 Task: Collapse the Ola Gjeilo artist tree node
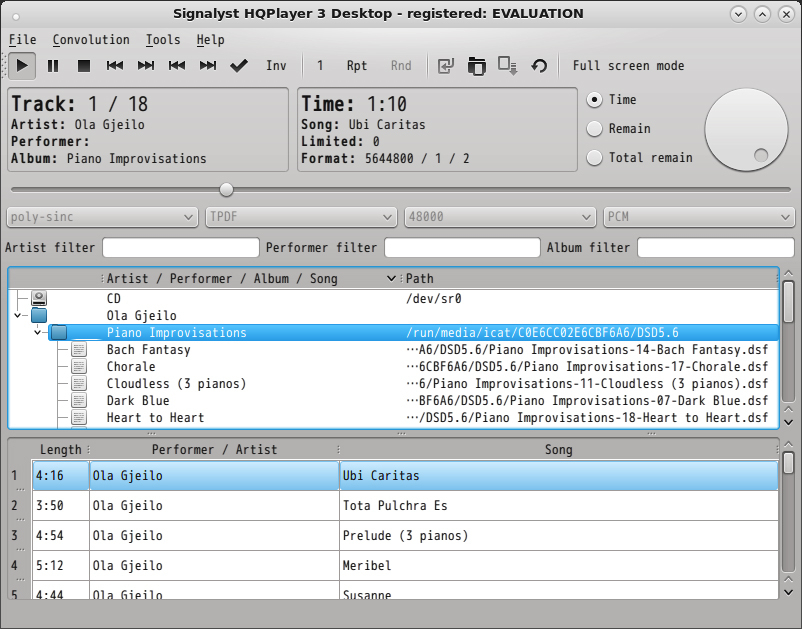point(18,315)
